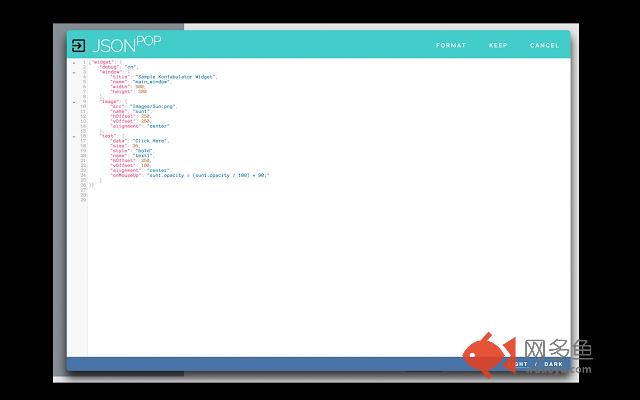Image resolution: width=640 pixels, height=400 pixels.
Task: Click the "Sample Konfabulator Widget" title value
Action: pos(176,77)
